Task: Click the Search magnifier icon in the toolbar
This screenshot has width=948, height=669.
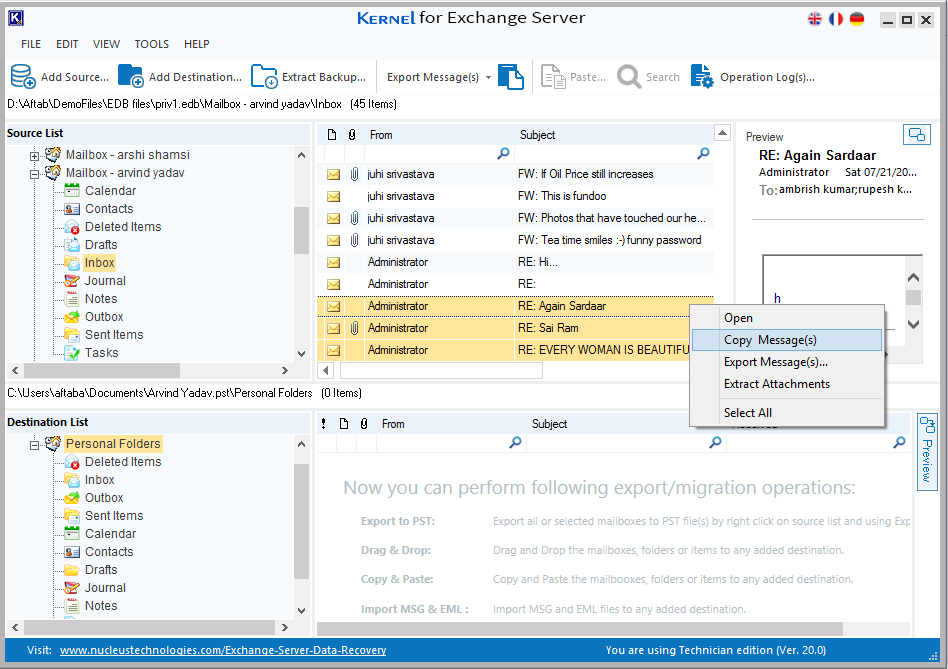Action: tap(629, 77)
